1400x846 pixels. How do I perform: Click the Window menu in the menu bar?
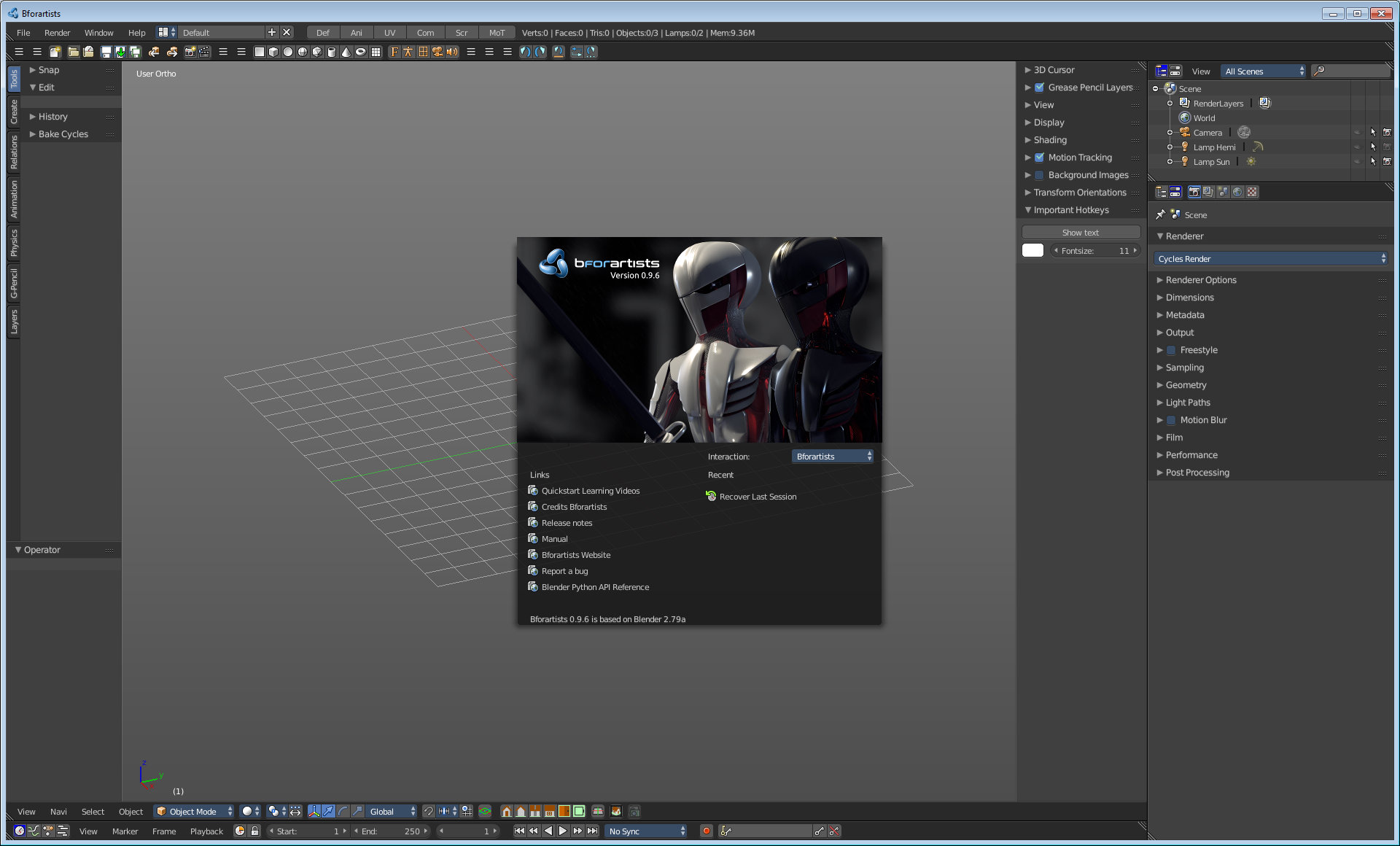click(97, 32)
